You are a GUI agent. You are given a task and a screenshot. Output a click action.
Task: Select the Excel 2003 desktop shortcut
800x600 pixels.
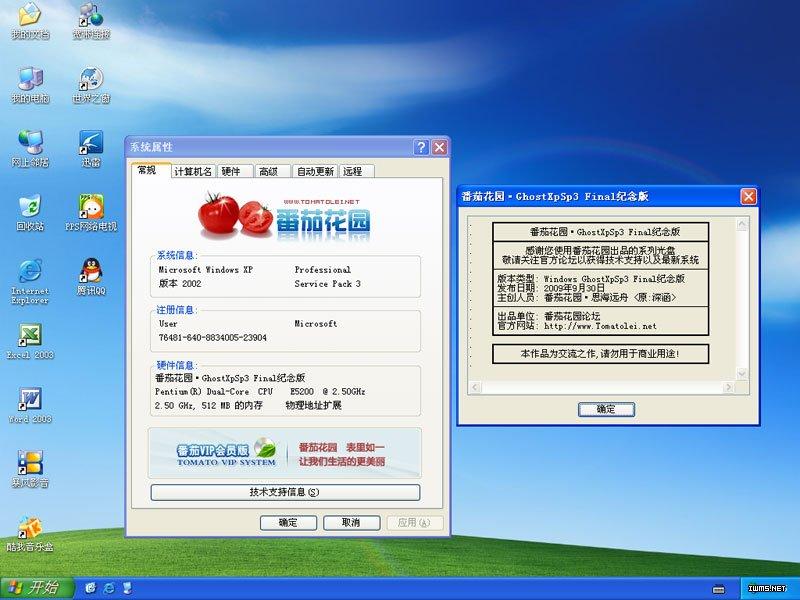(30, 336)
